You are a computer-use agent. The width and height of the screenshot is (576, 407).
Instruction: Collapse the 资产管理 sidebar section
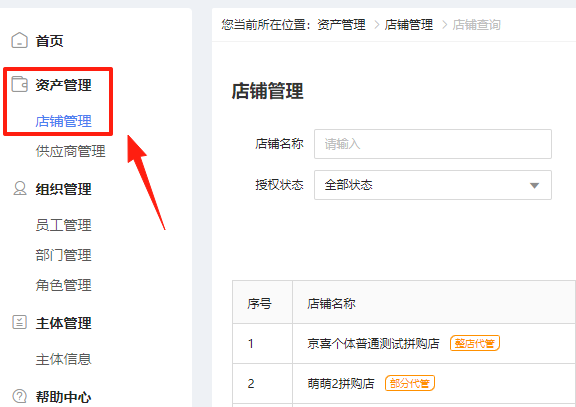(x=64, y=85)
